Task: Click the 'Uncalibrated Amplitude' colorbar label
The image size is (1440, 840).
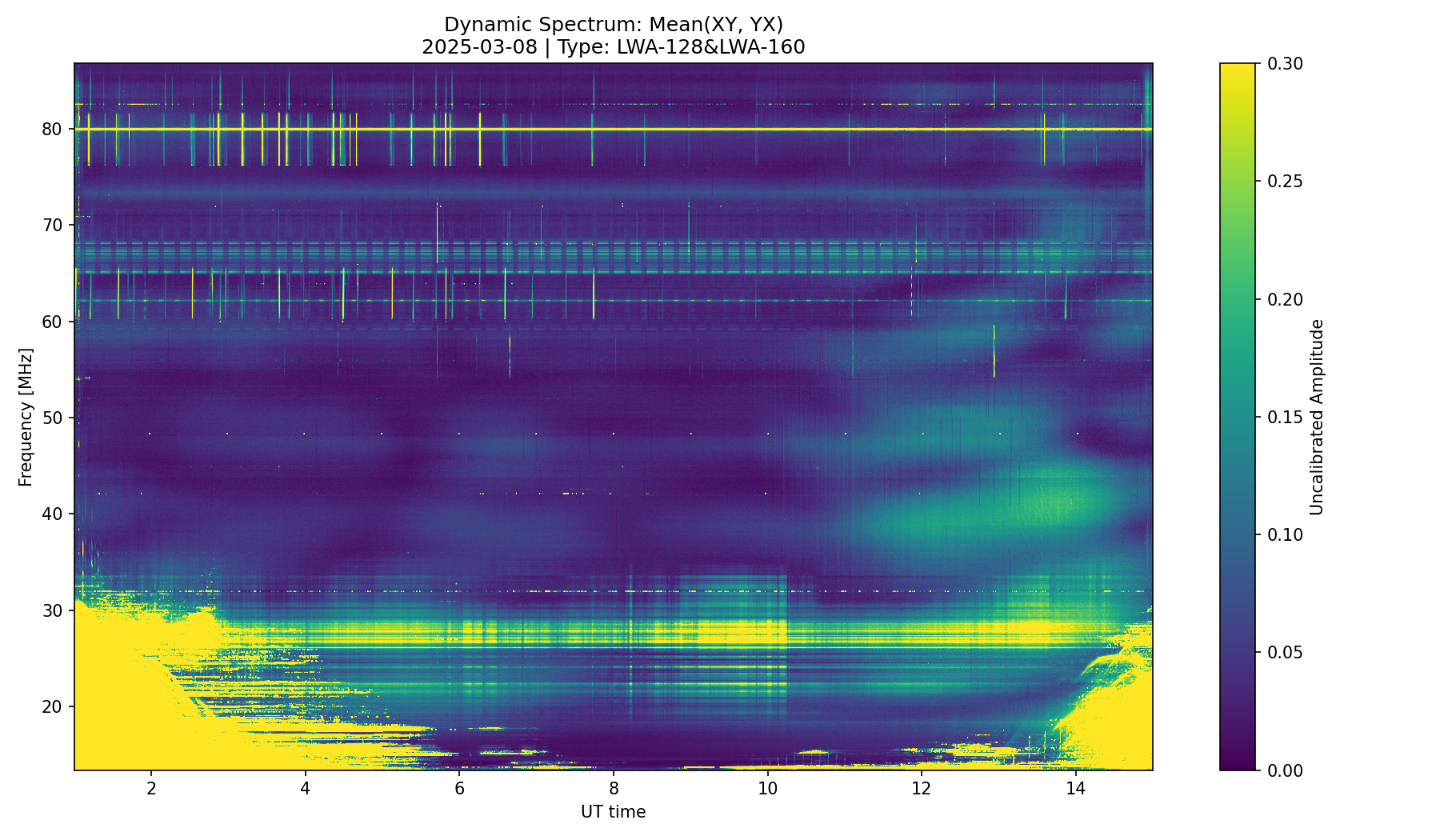Action: [1317, 417]
